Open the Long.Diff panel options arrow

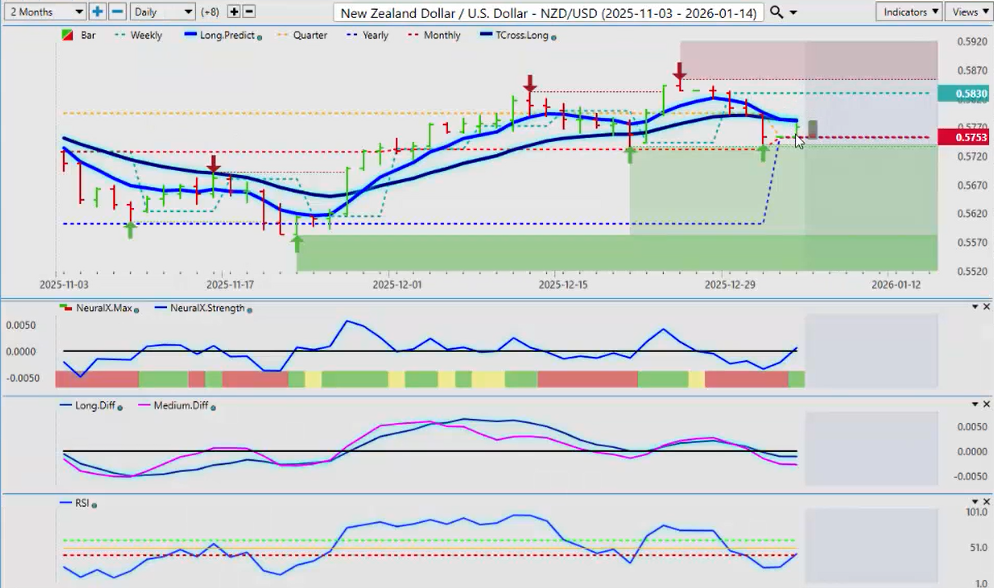(974, 404)
